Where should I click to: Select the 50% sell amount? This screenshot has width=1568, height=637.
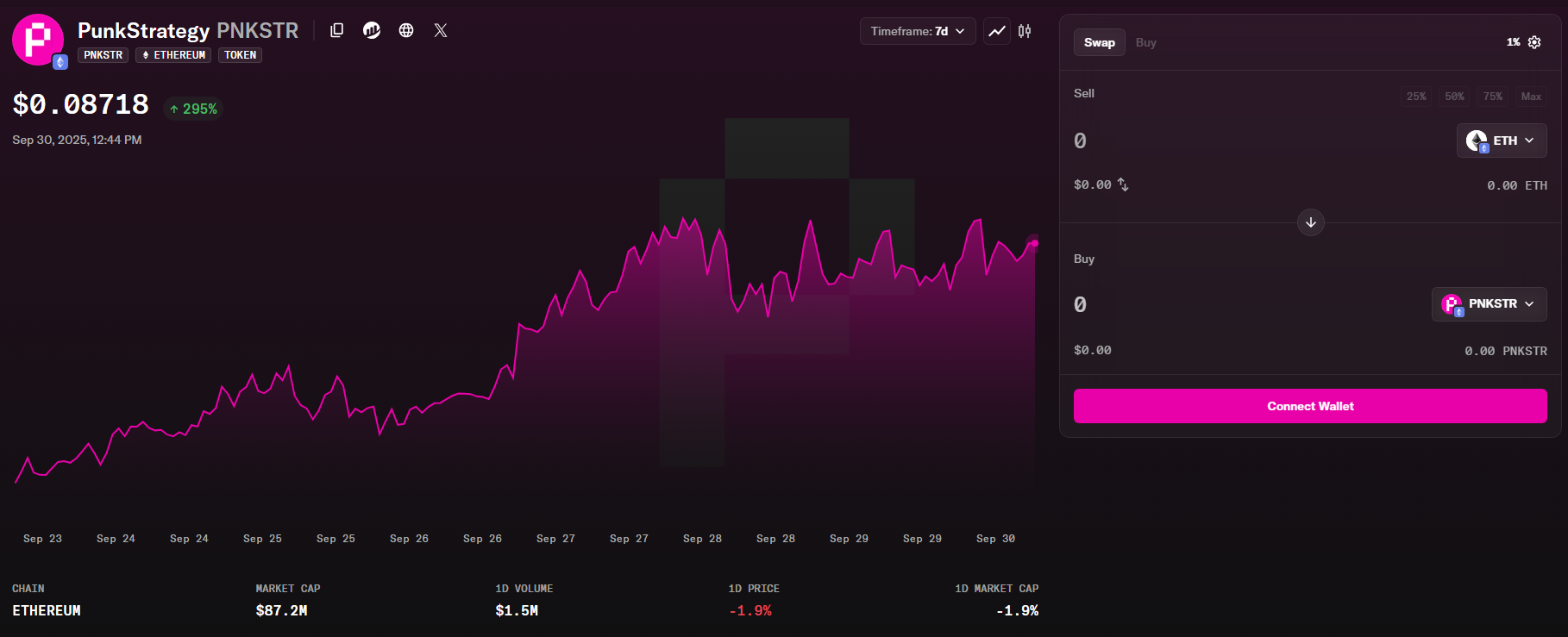click(x=1454, y=97)
